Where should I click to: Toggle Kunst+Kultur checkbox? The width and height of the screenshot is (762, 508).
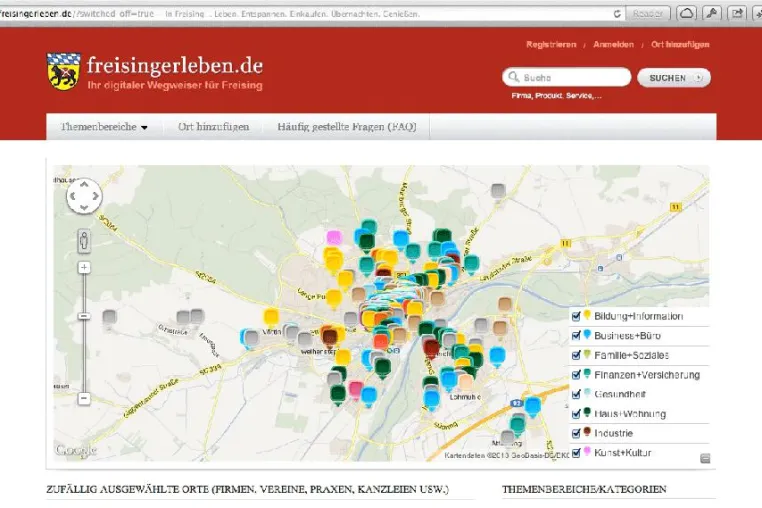[576, 453]
